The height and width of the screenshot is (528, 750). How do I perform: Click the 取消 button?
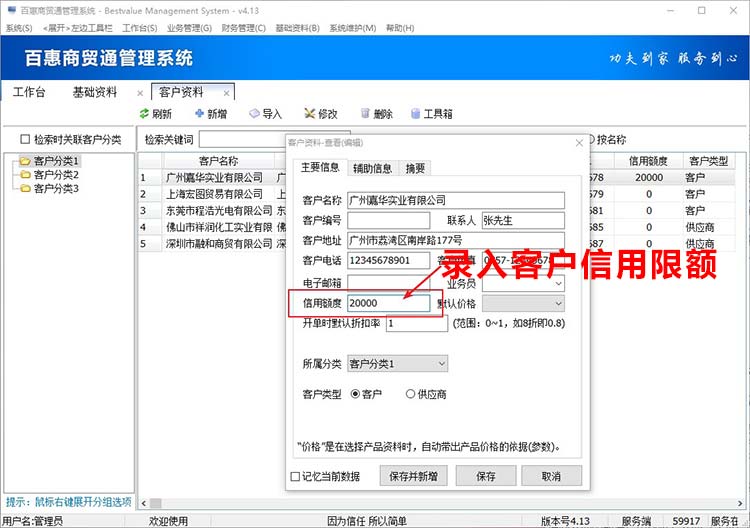point(551,476)
